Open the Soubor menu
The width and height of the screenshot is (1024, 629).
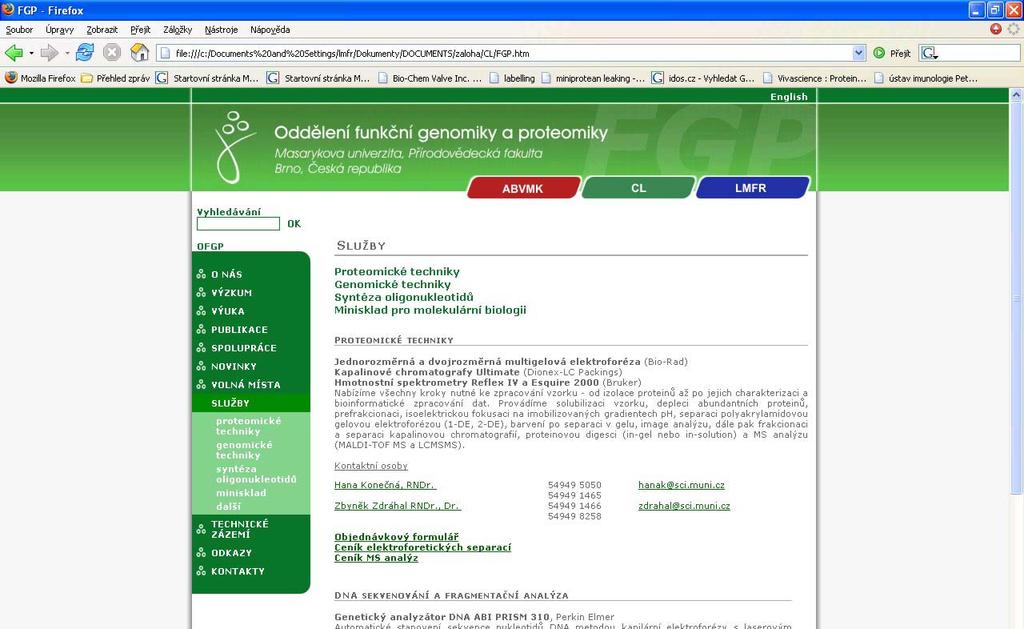click(x=19, y=29)
